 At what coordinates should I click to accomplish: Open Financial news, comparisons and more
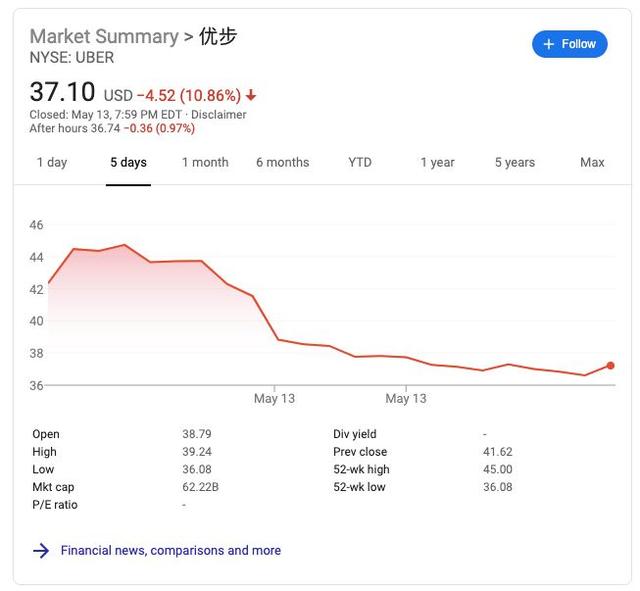(x=170, y=550)
